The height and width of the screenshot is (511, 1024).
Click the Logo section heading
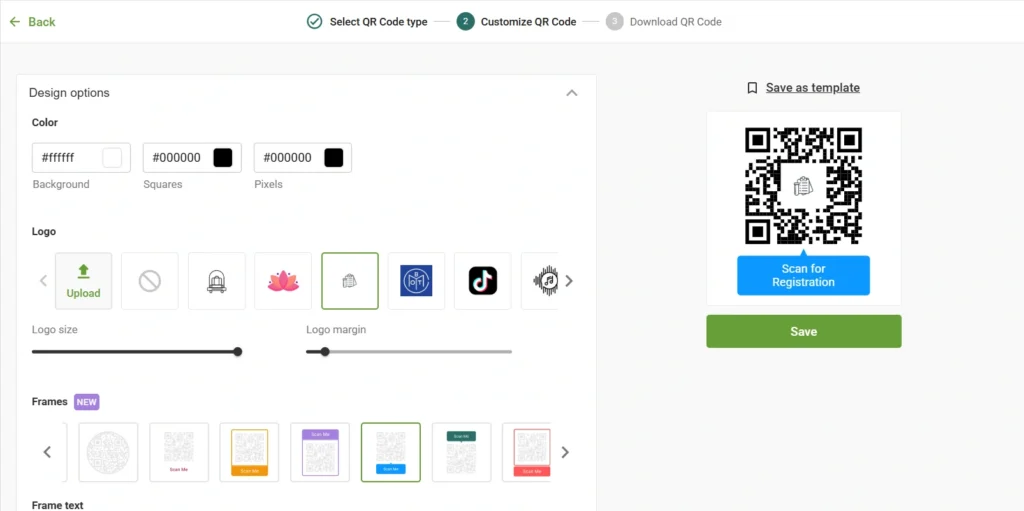point(44,231)
